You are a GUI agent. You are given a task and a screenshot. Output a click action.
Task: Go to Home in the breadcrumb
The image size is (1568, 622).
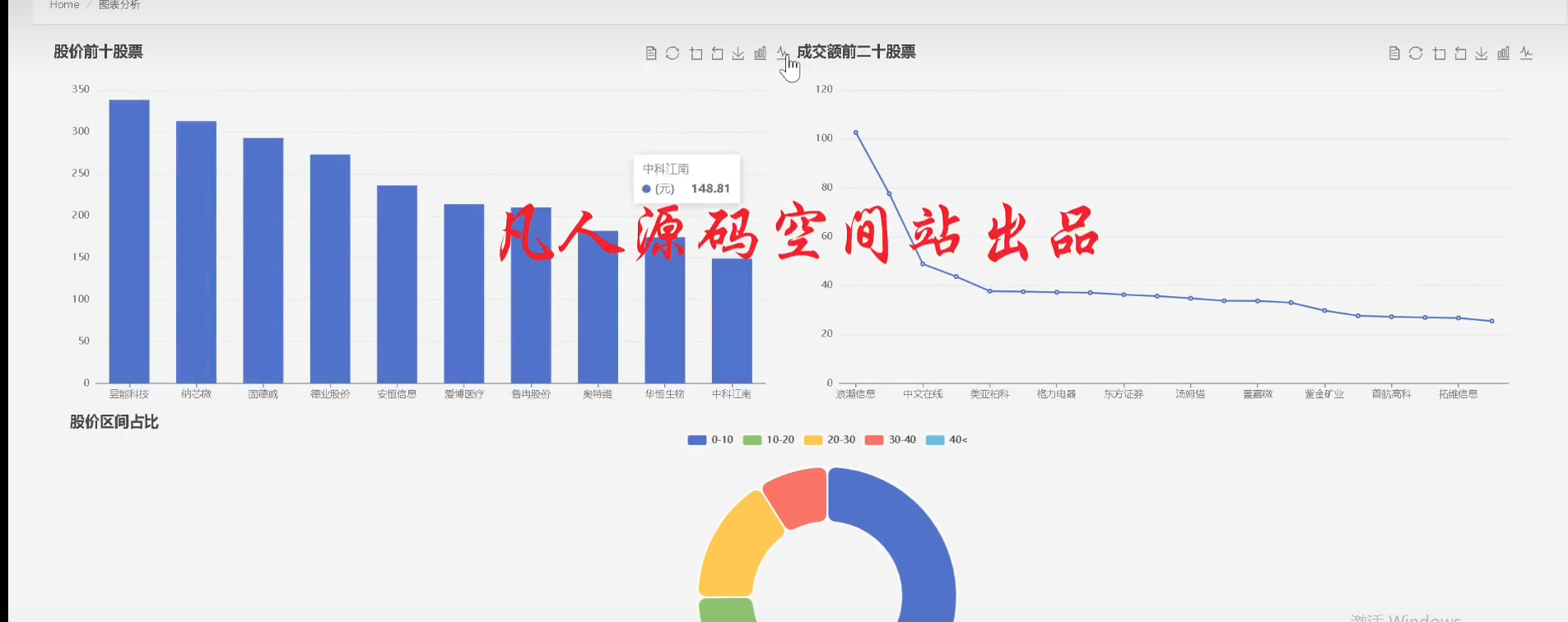coord(64,5)
